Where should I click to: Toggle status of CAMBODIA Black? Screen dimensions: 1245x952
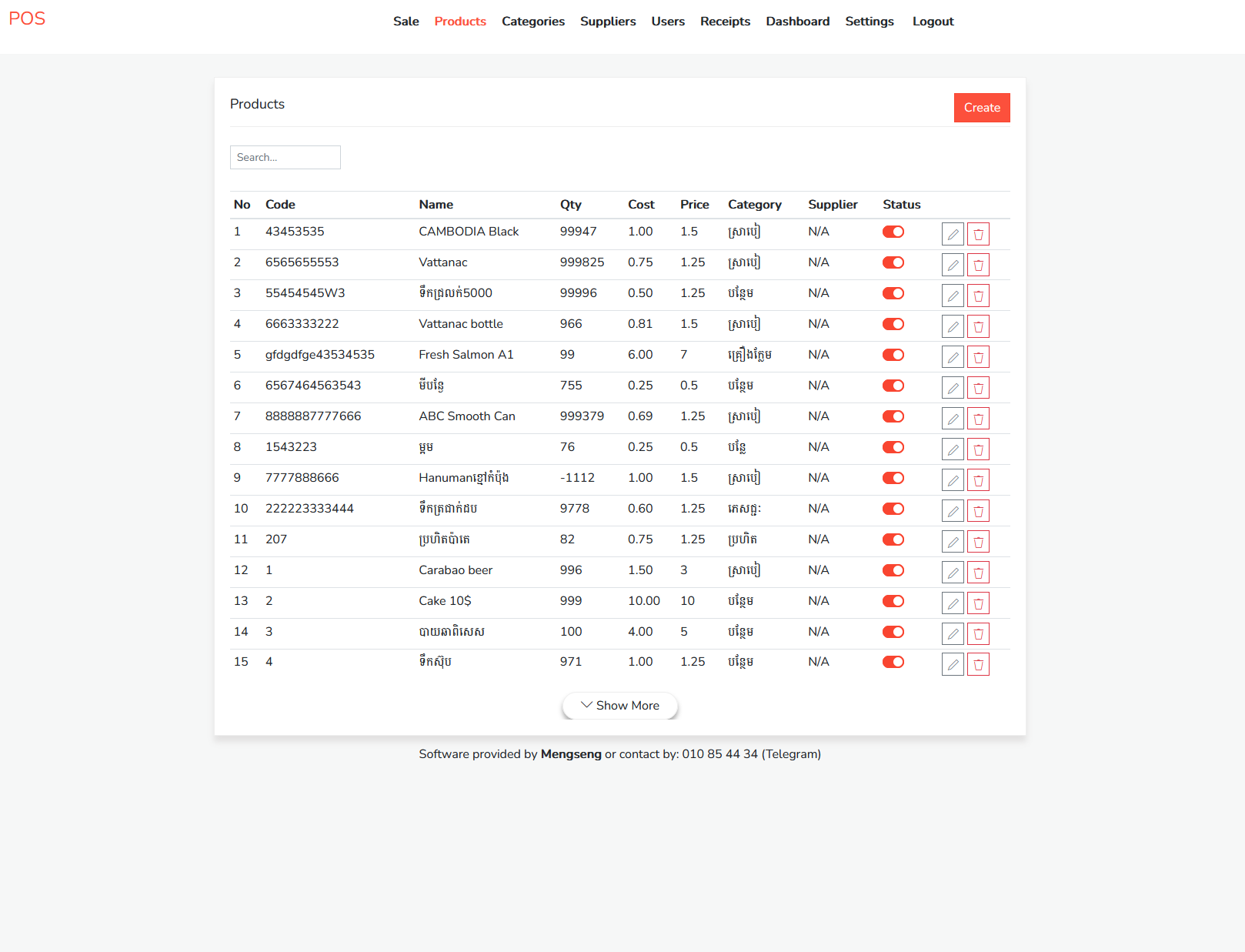pyautogui.click(x=893, y=232)
